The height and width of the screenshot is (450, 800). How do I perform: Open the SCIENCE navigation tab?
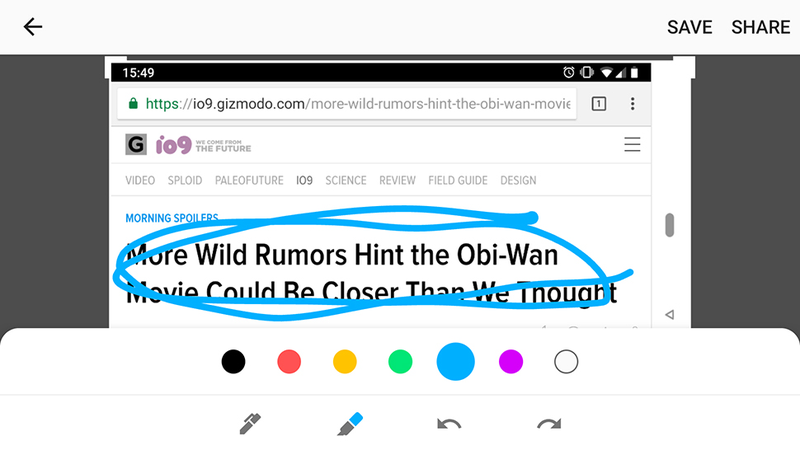[x=346, y=181]
